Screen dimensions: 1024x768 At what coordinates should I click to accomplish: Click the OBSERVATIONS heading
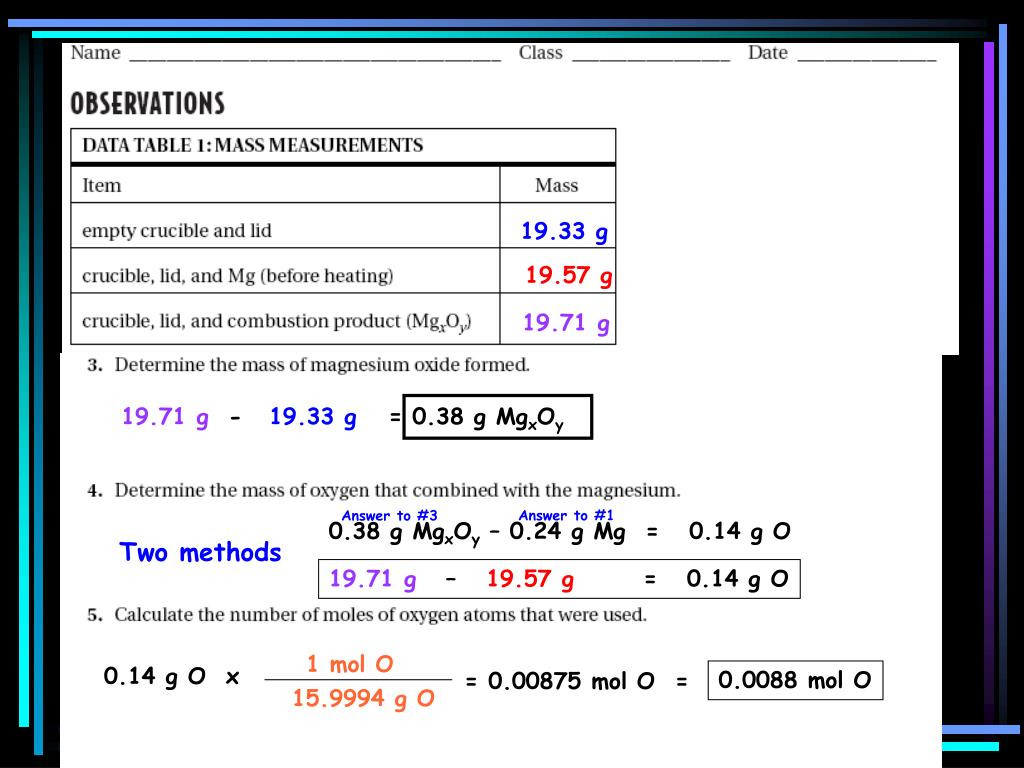(148, 103)
